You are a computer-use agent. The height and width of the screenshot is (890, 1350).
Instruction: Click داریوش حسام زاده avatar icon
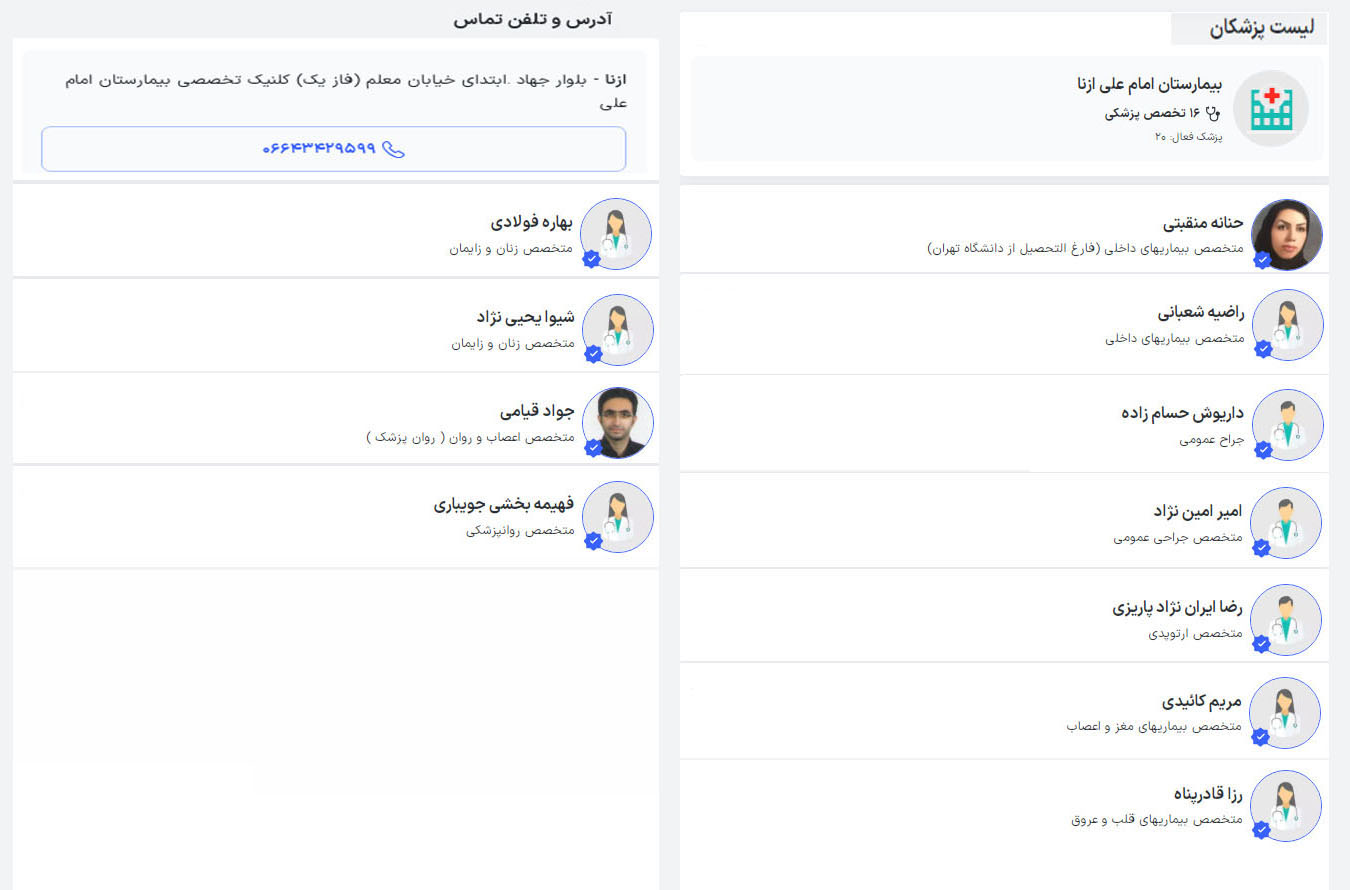[1287, 425]
